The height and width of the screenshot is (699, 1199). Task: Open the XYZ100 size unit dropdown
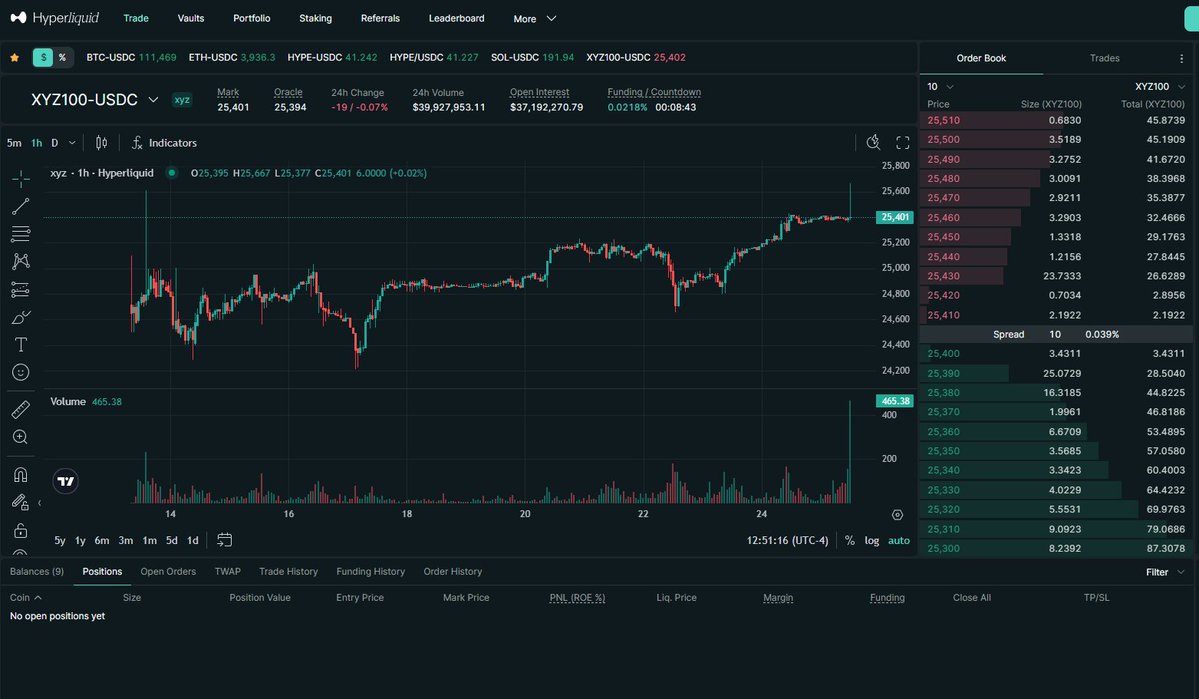click(x=1160, y=86)
